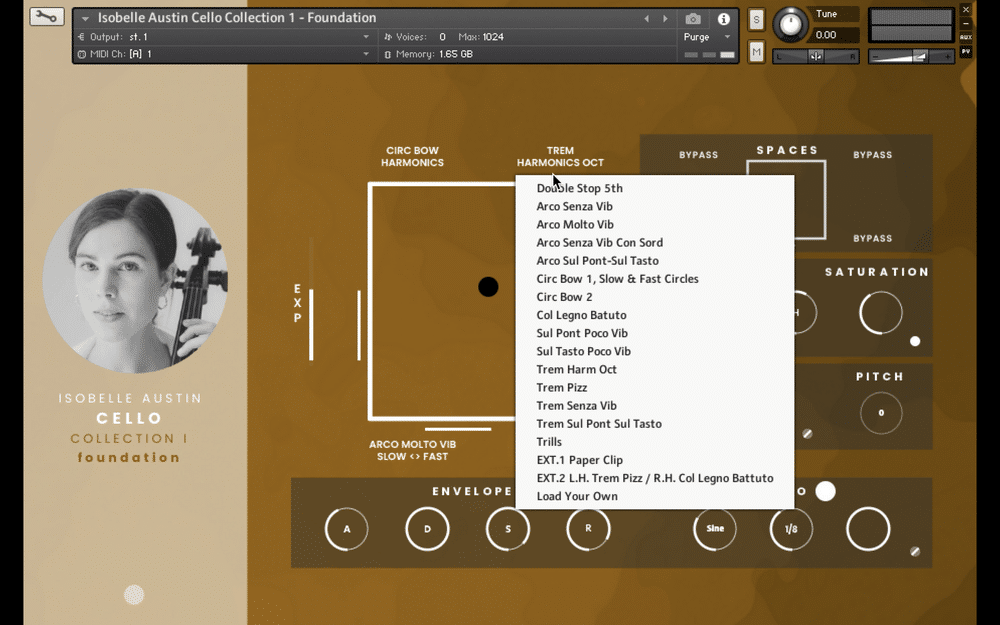
Task: Open the wrench edit-mode icon
Action: [x=47, y=17]
